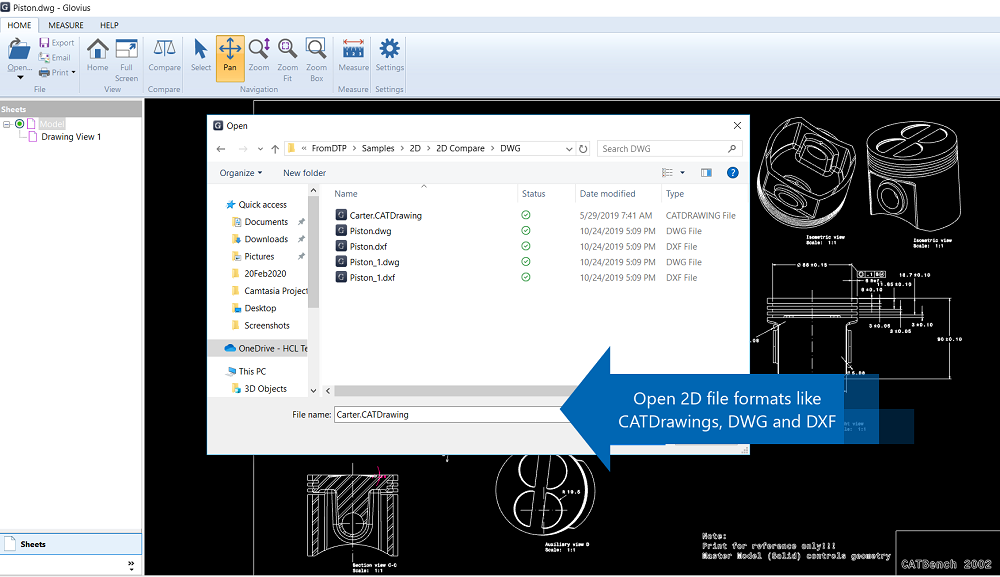1000x577 pixels.
Task: Sort files by the Name column header
Action: (346, 194)
